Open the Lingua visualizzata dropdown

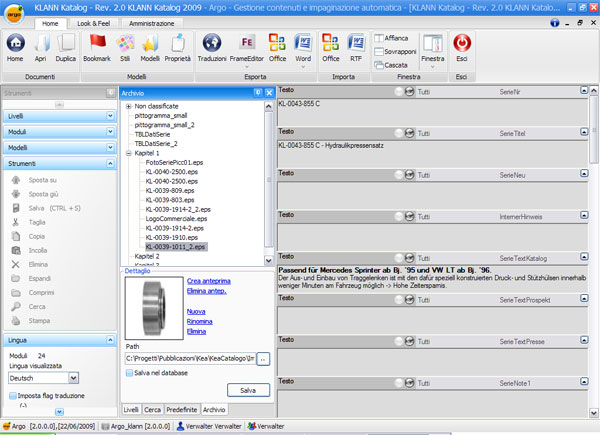(73, 378)
